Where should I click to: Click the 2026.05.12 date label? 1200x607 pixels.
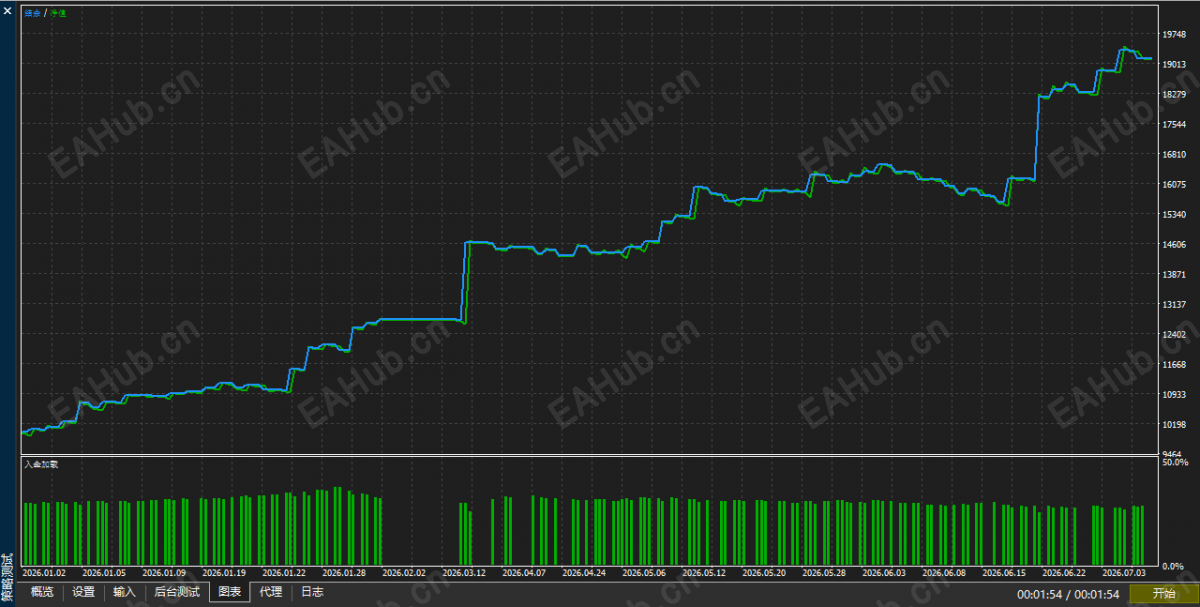[x=704, y=573]
